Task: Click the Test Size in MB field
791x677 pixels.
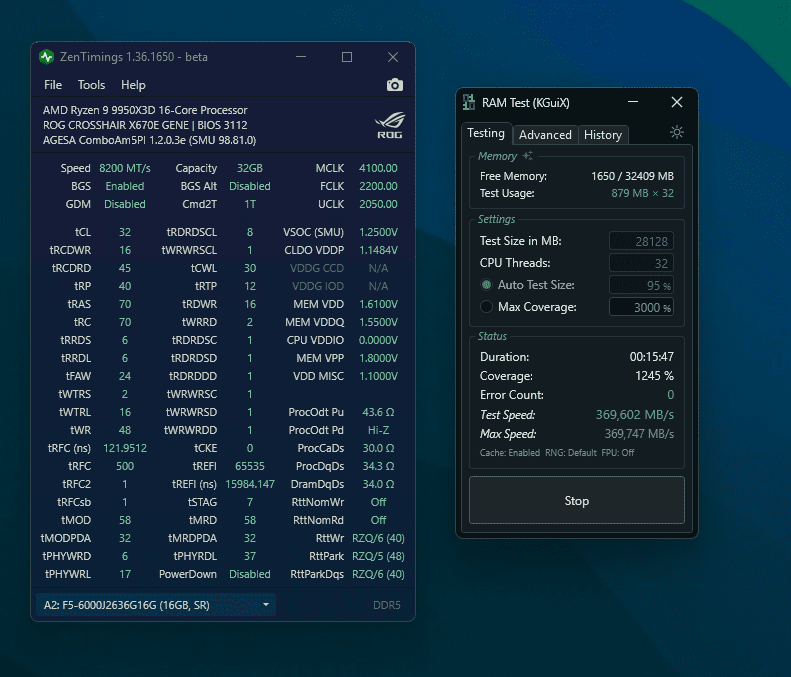Action: [x=641, y=241]
